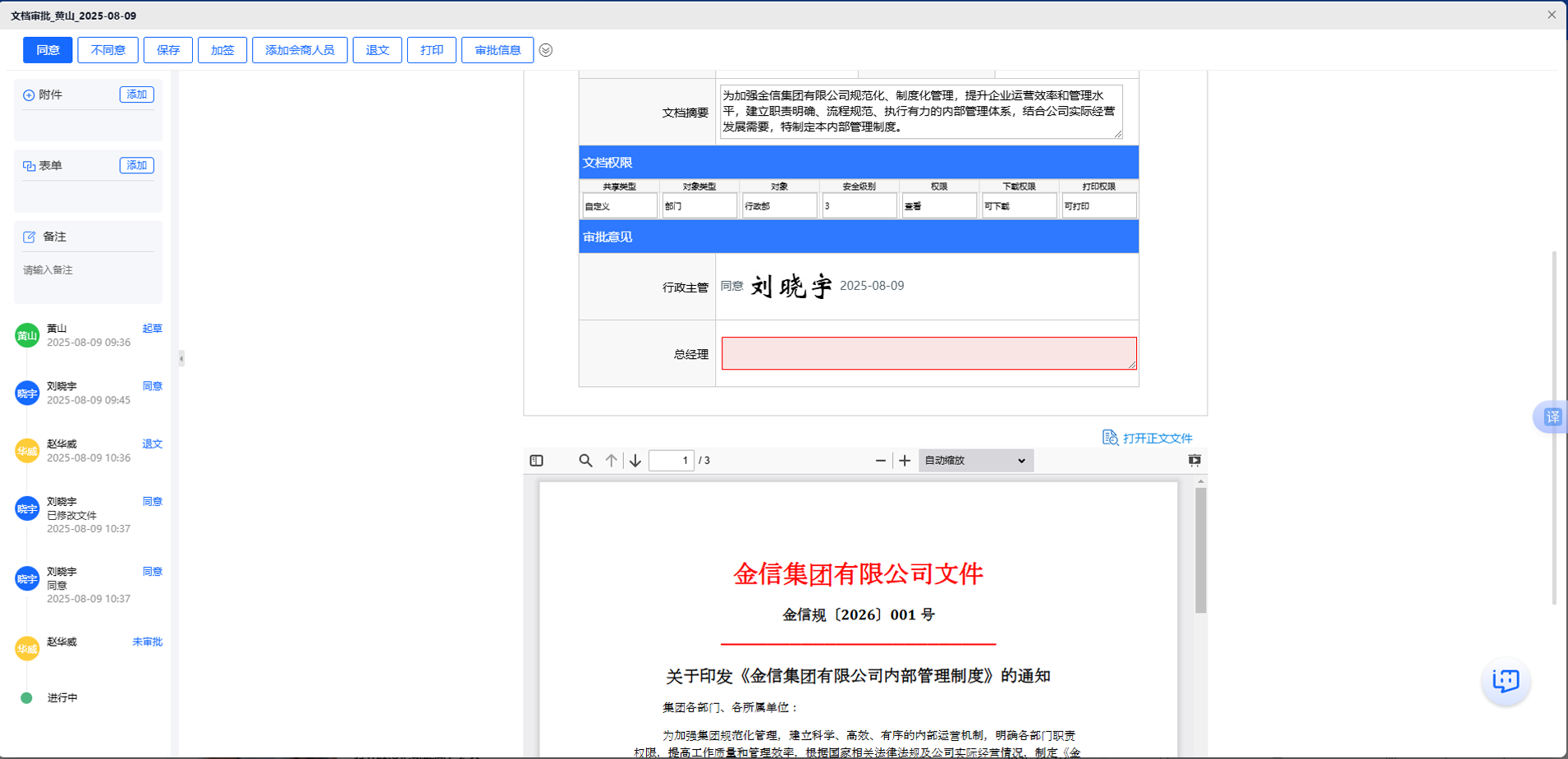Screen dimensions: 1568x759
Task: Expand more actions chevron circle icon
Action: (546, 50)
